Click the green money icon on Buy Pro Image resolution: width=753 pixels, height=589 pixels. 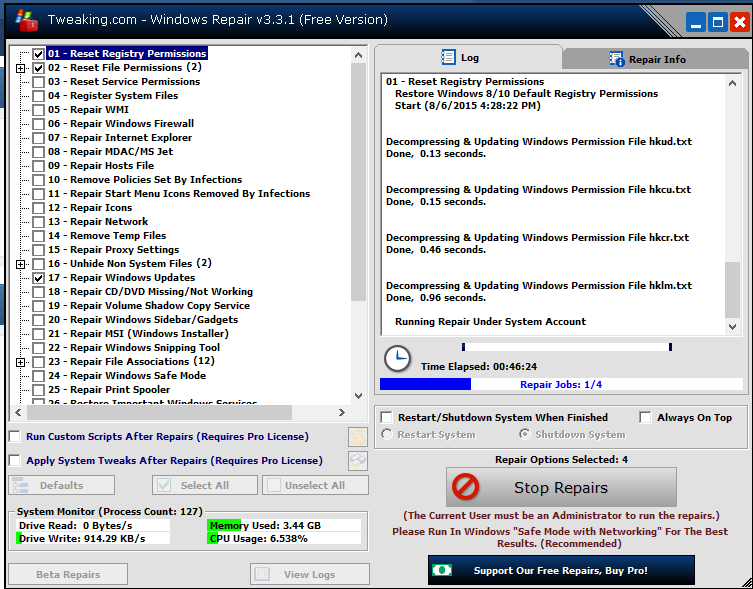(x=442, y=570)
